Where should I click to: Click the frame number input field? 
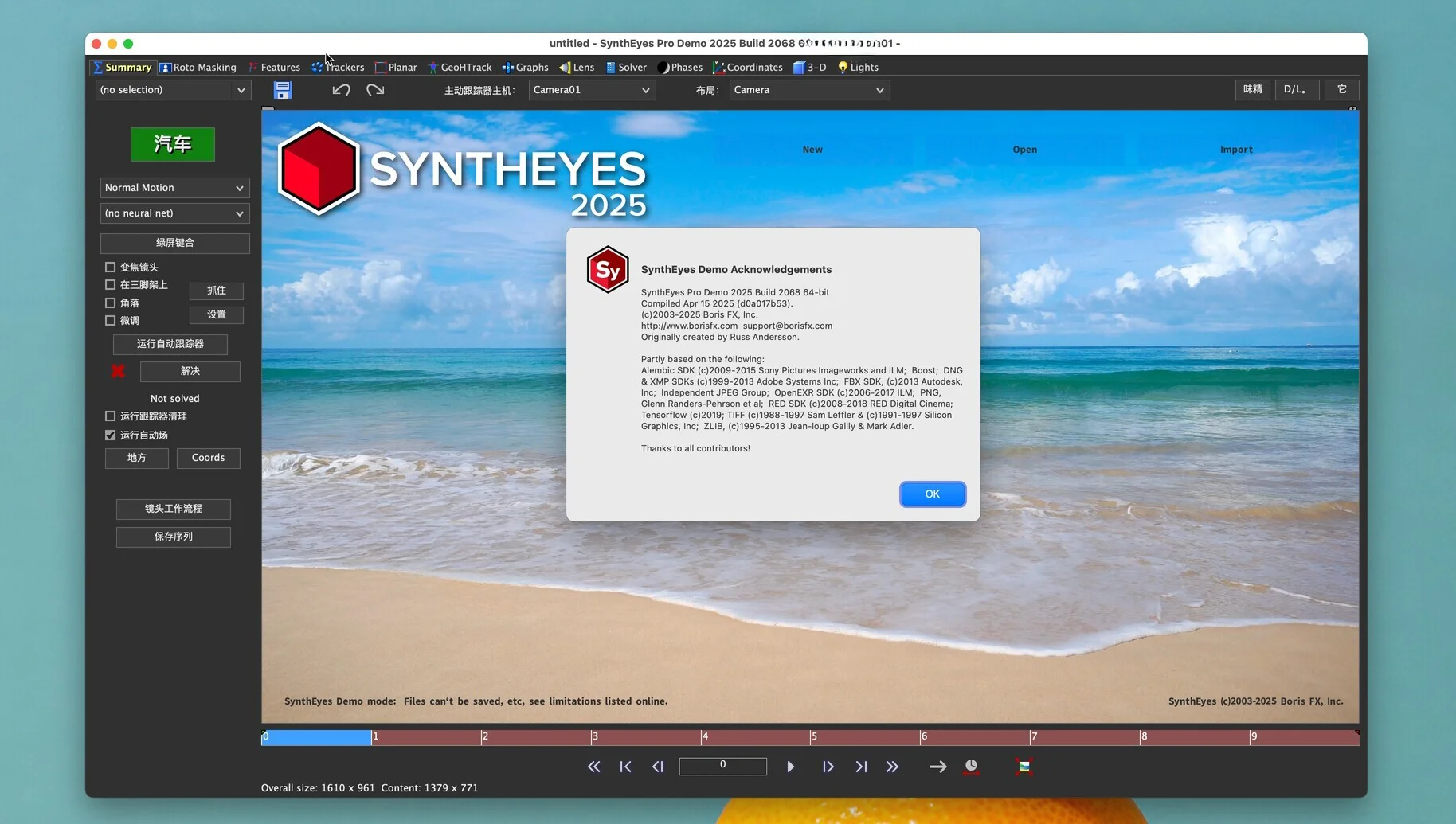722,766
